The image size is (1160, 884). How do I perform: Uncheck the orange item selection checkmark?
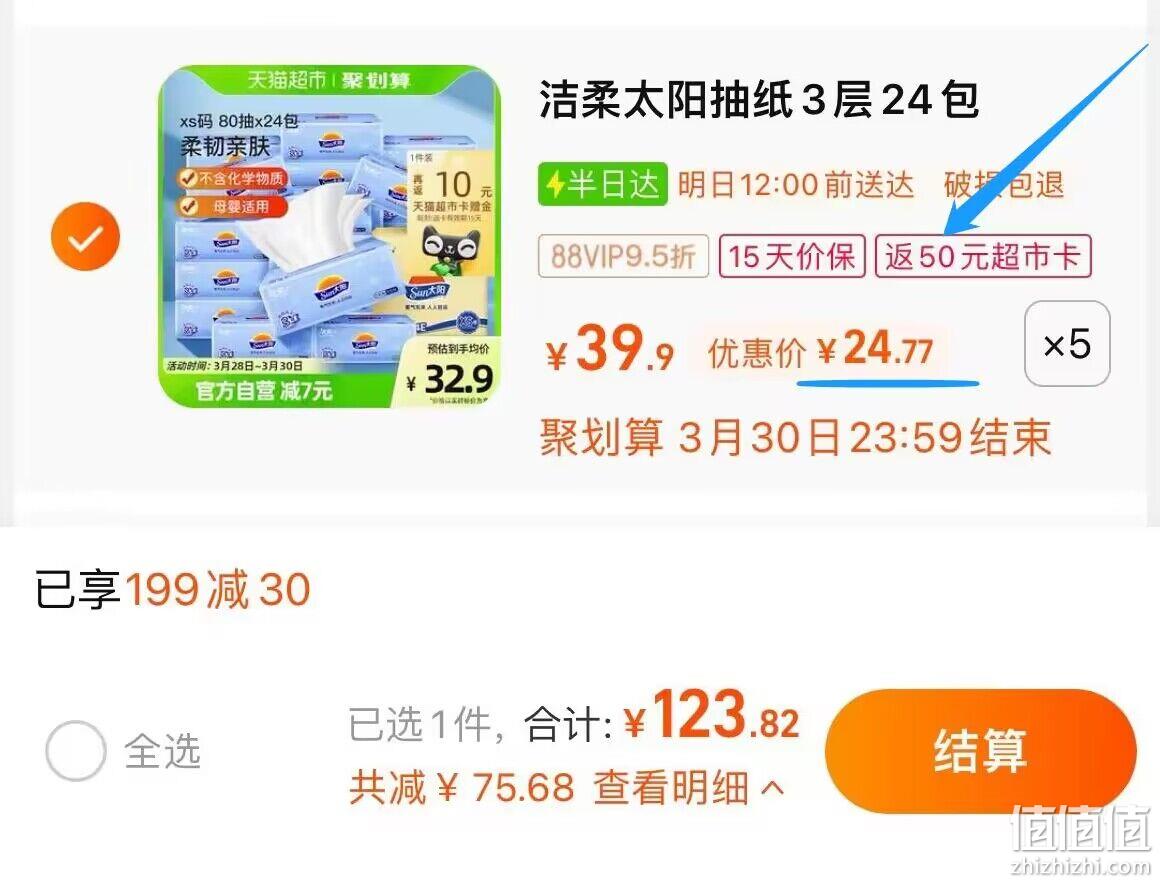coord(85,236)
